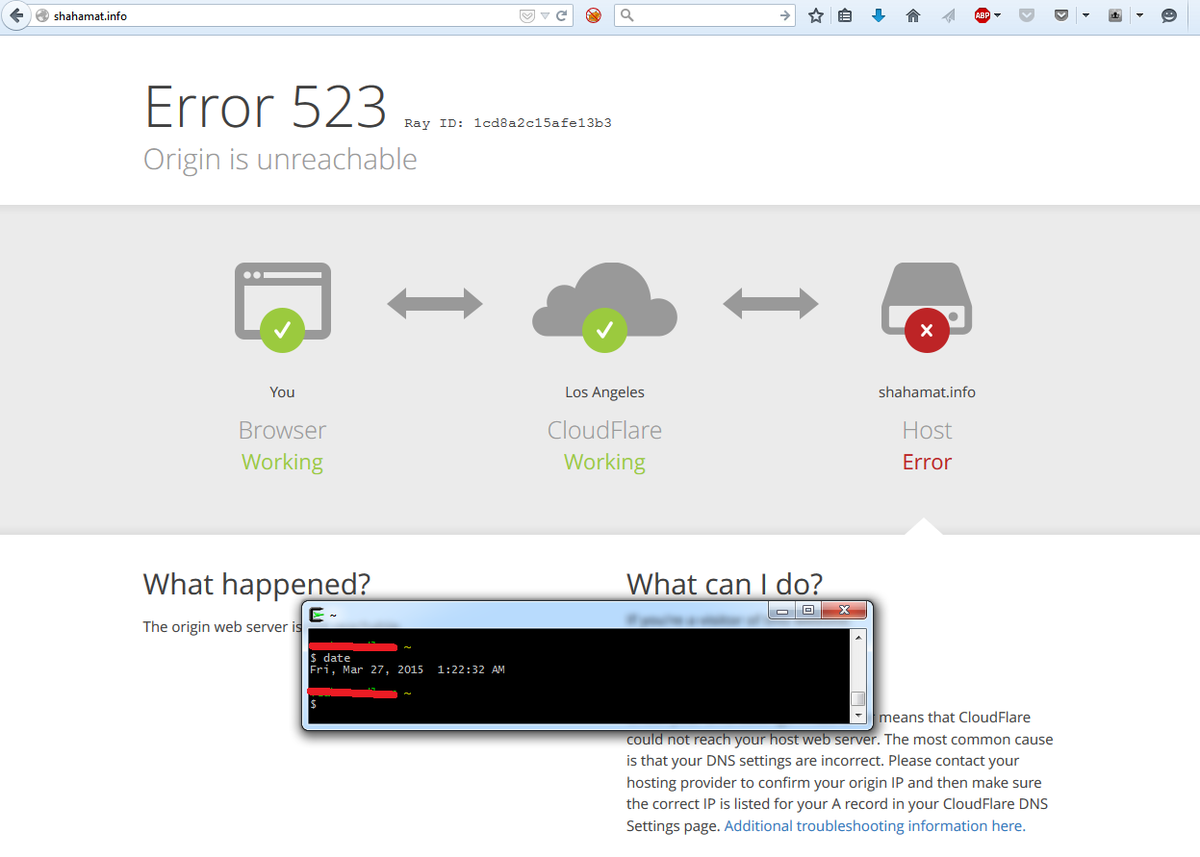Click the terminal scrollbar up arrow
This screenshot has height=857, width=1200.
[x=857, y=637]
